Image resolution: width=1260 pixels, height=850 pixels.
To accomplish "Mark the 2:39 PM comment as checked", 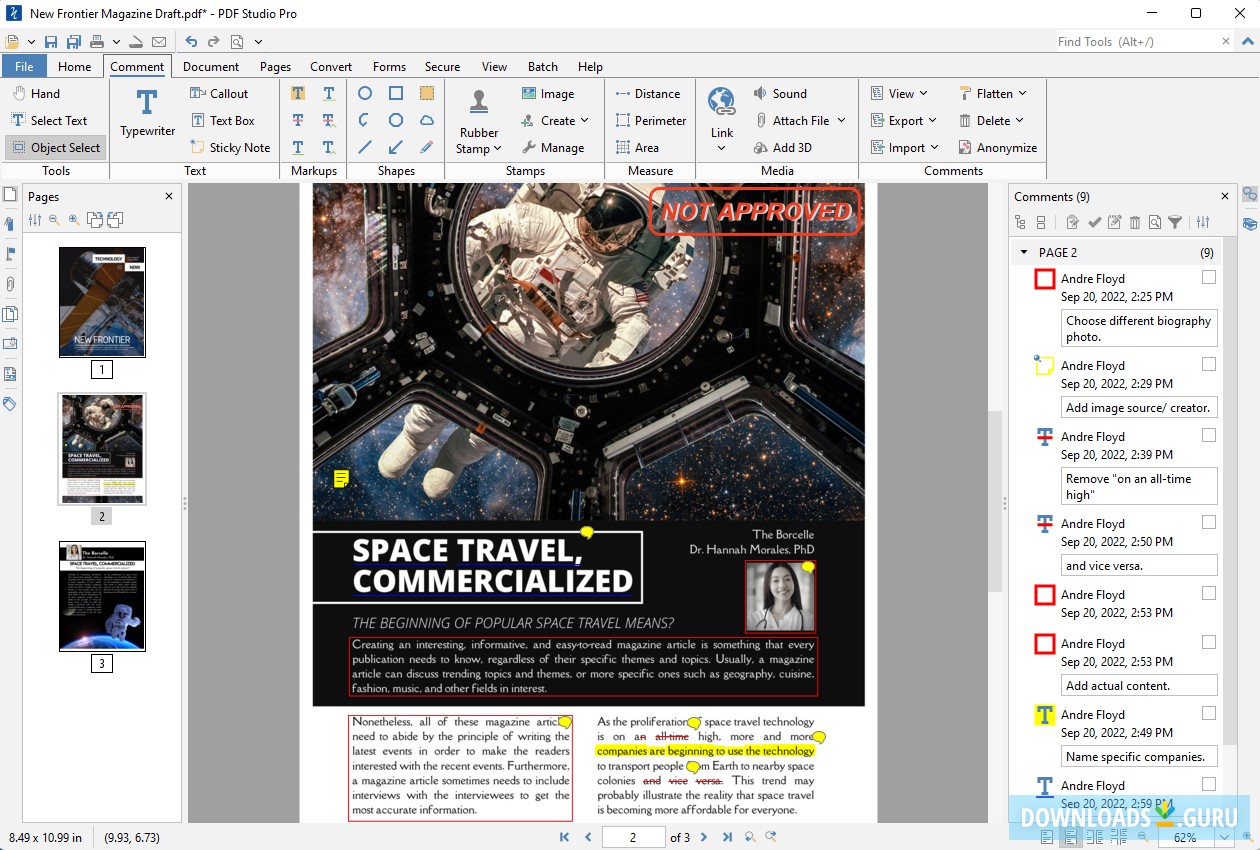I will [1208, 436].
